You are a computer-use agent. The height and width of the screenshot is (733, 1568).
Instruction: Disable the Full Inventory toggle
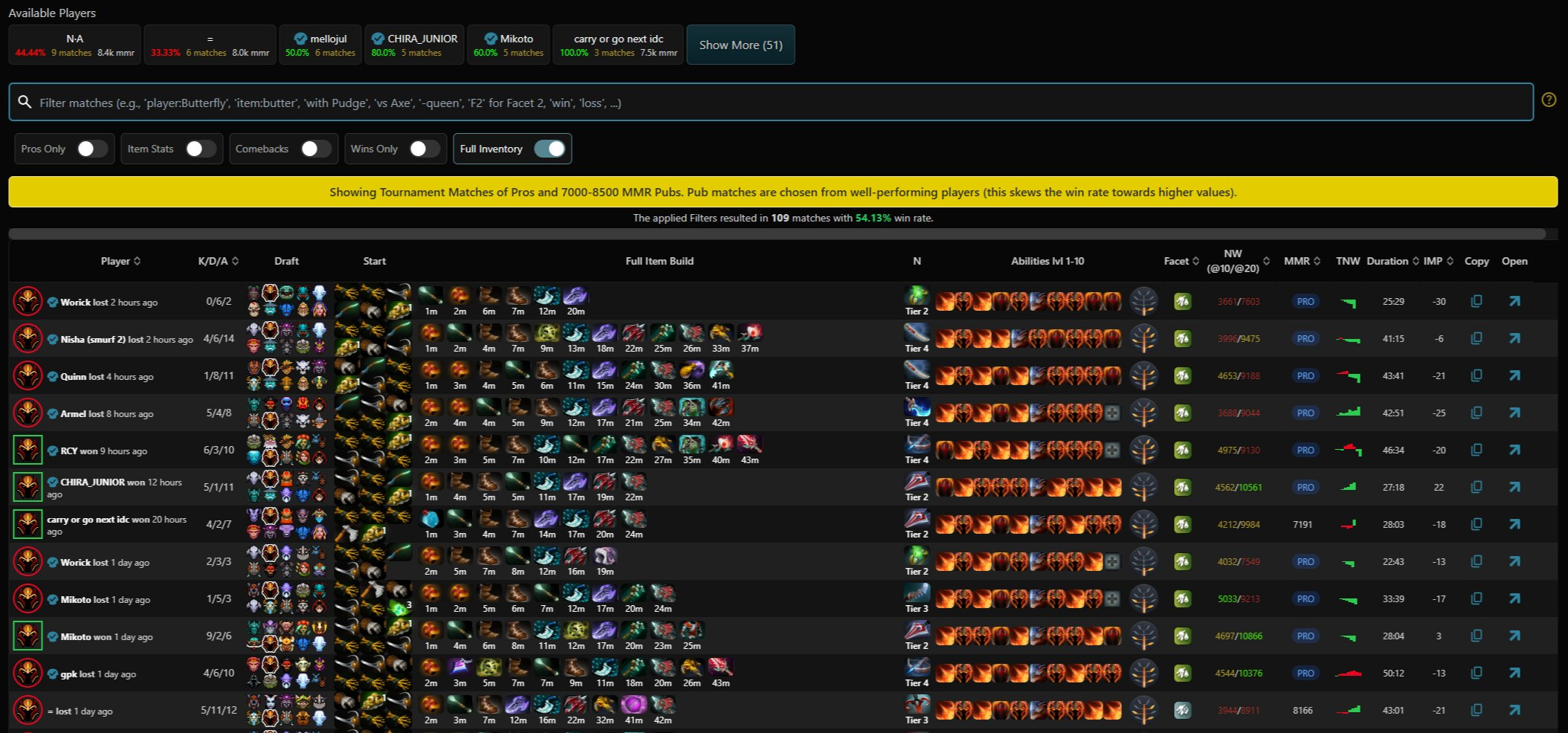click(549, 149)
